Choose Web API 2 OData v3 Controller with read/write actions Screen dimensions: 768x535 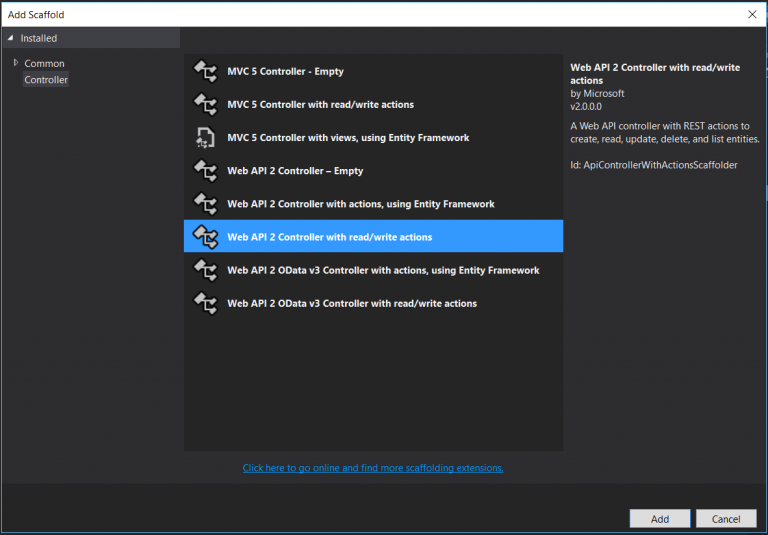[x=352, y=303]
